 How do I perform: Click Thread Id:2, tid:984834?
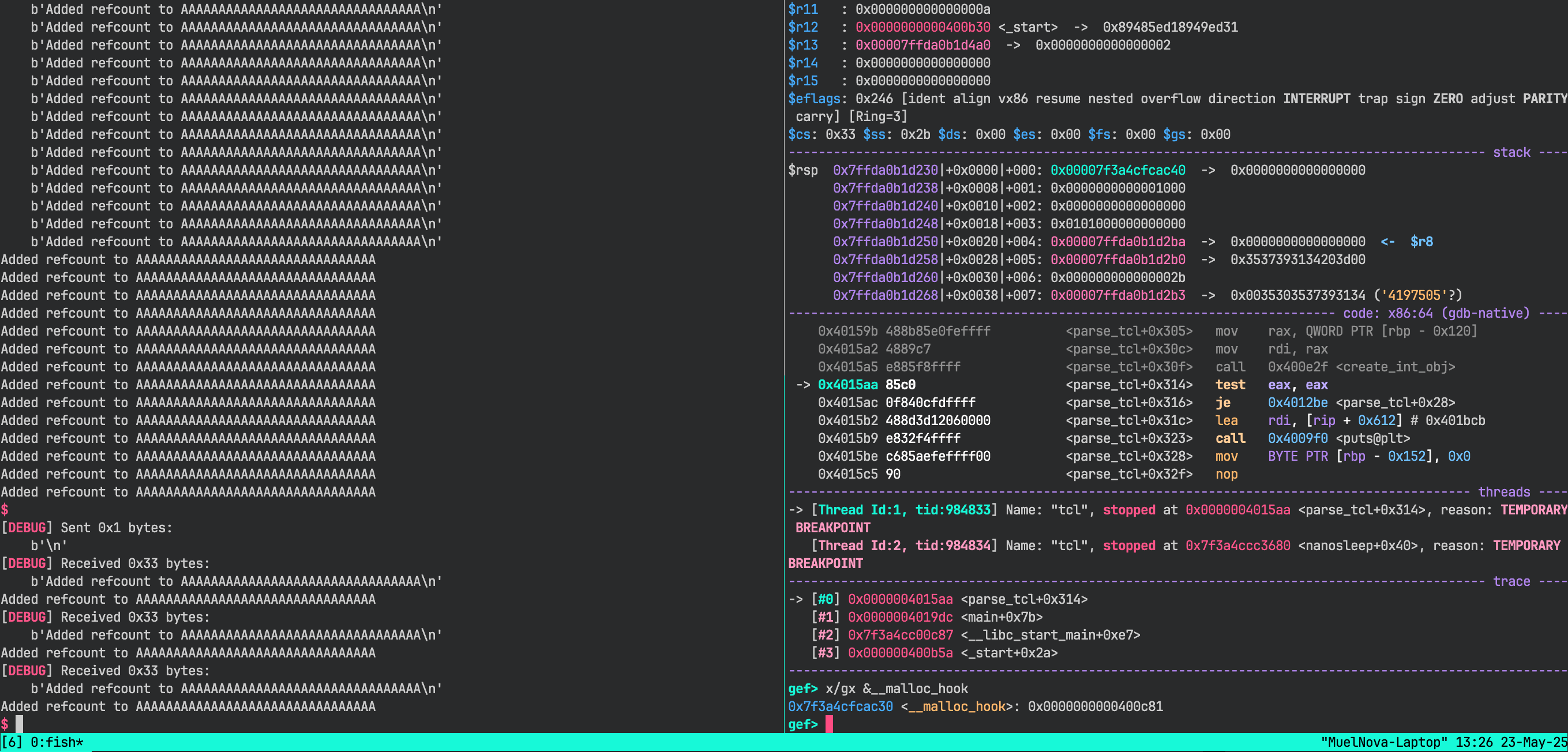(x=905, y=546)
